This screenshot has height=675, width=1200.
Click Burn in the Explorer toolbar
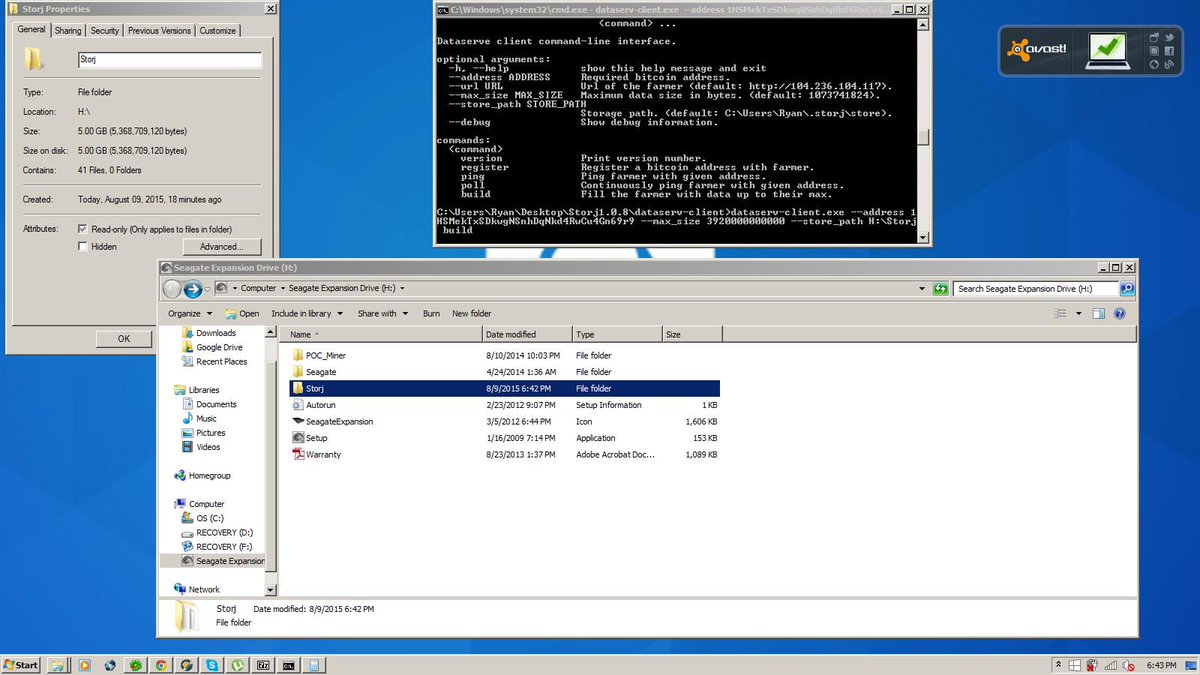(x=431, y=313)
